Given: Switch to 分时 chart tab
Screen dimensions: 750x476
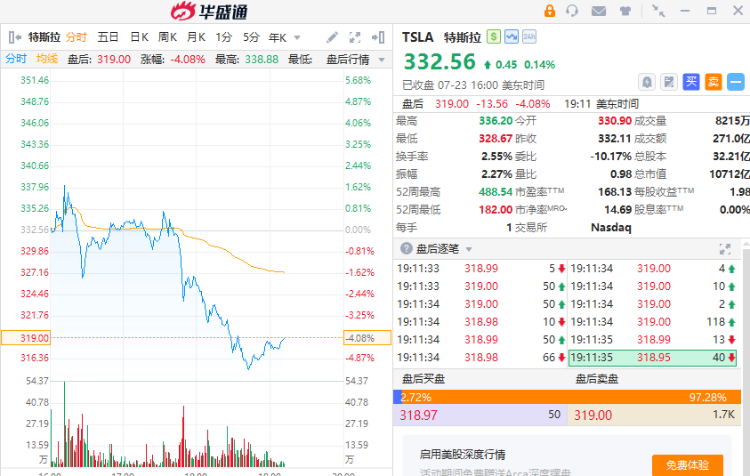Looking at the screenshot, I should [x=76, y=37].
